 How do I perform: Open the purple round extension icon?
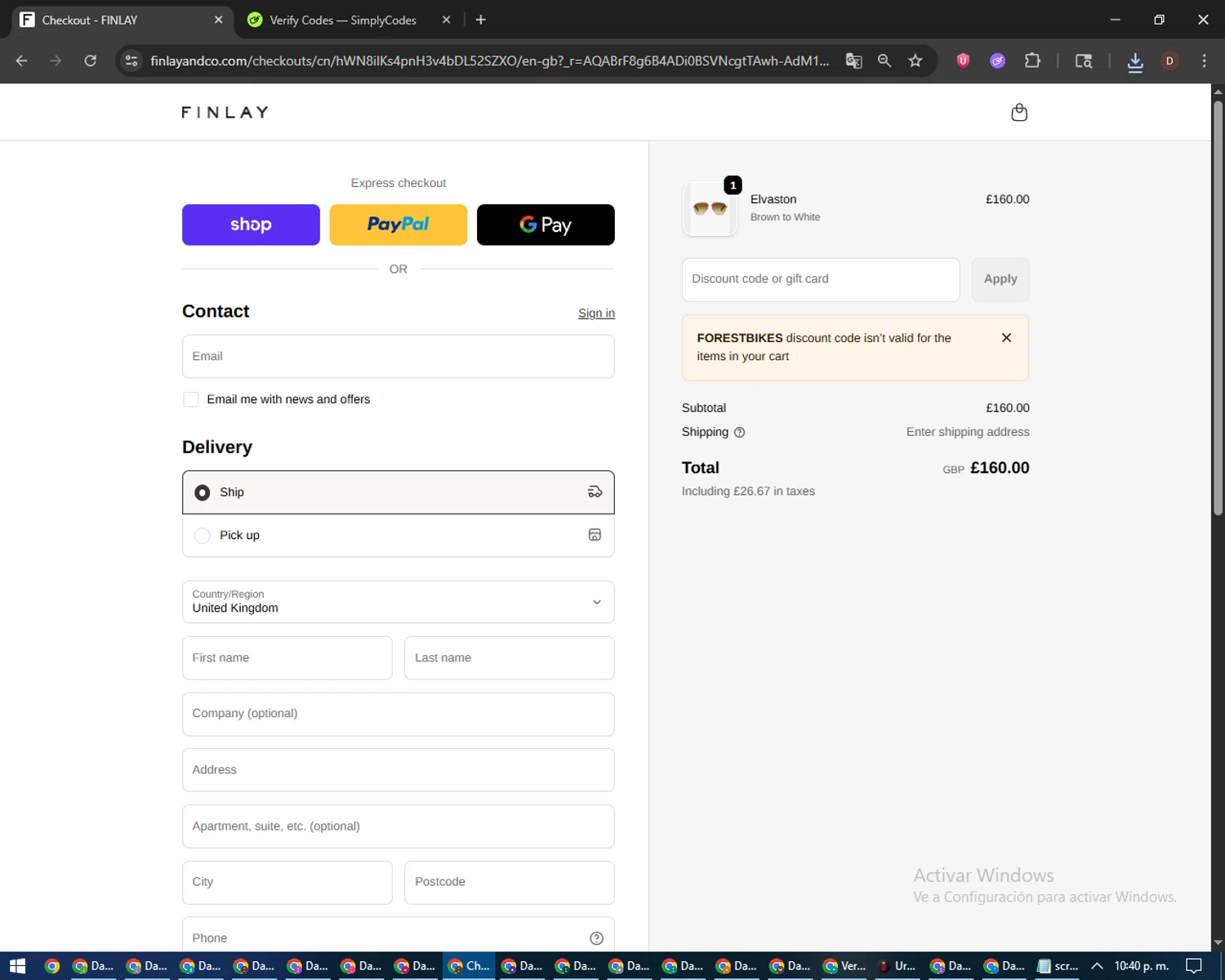tap(997, 60)
